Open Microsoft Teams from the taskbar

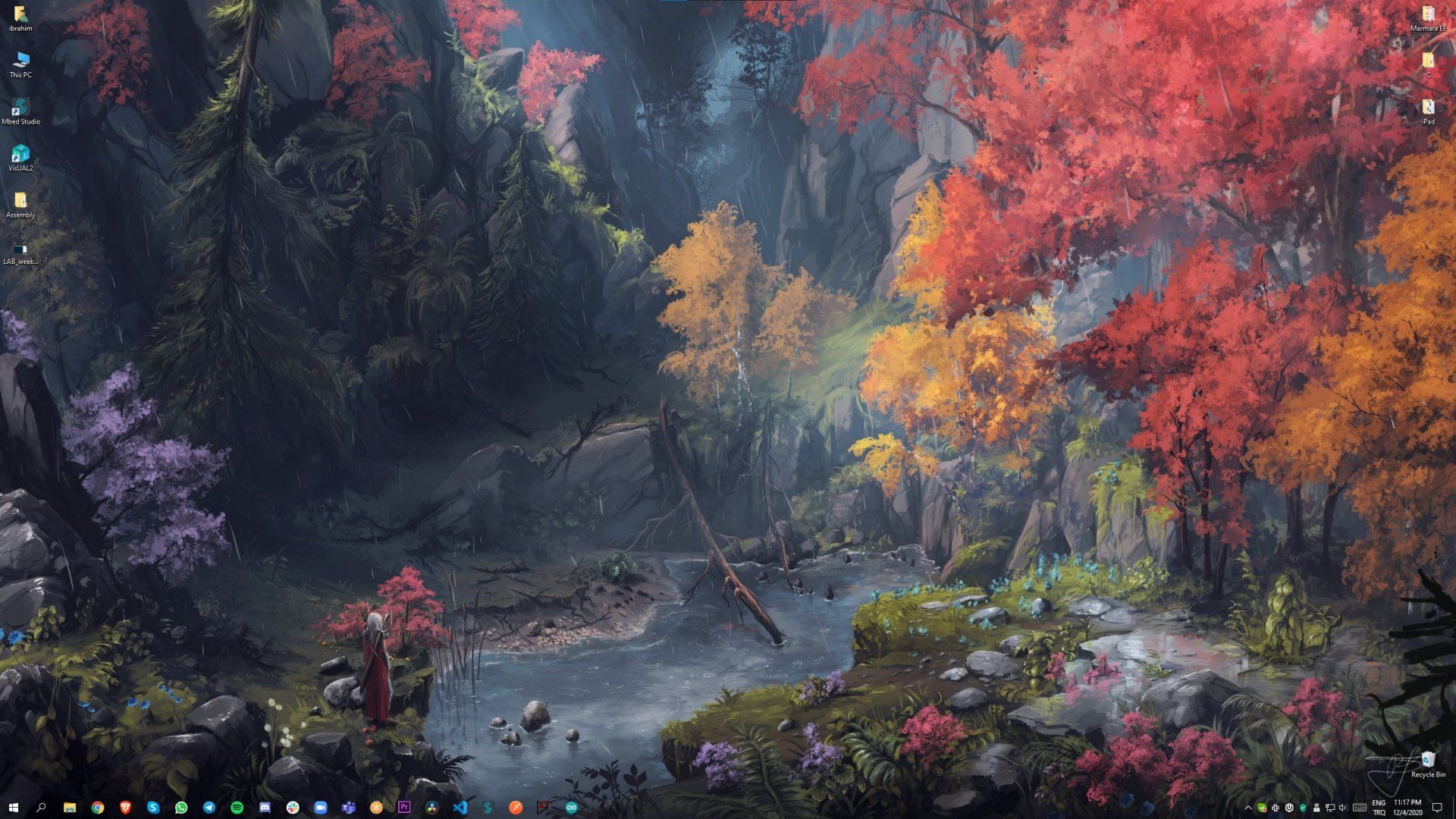point(348,808)
